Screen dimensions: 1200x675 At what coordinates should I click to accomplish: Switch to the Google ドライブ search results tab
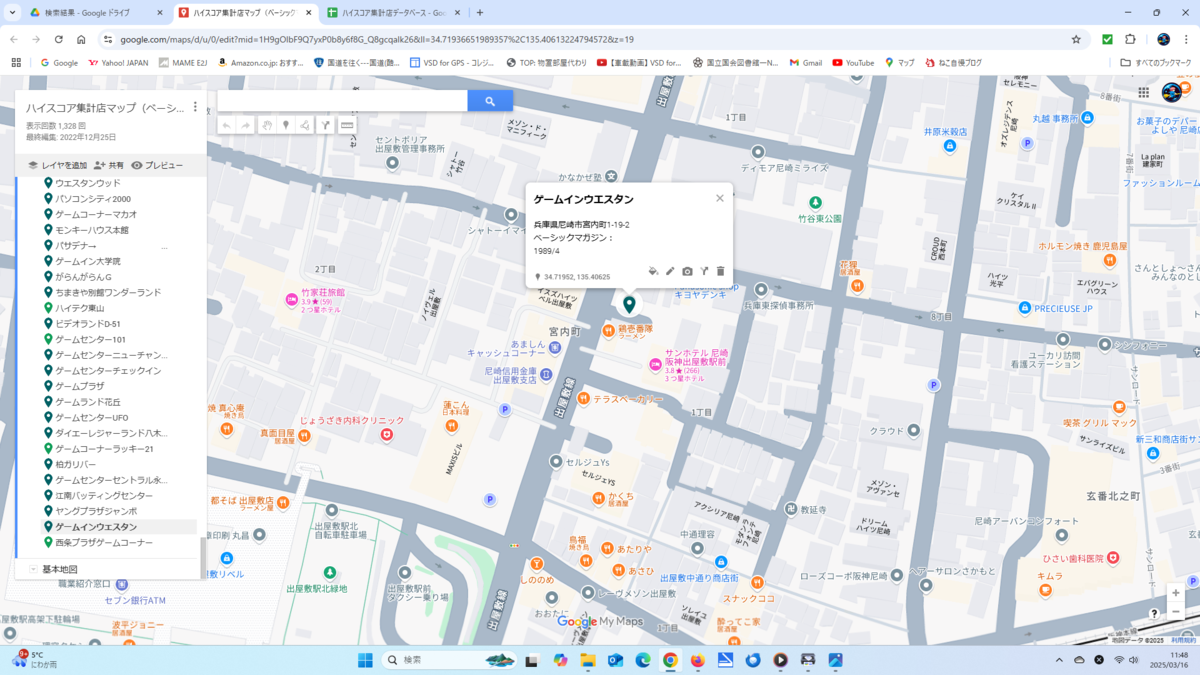coord(95,13)
